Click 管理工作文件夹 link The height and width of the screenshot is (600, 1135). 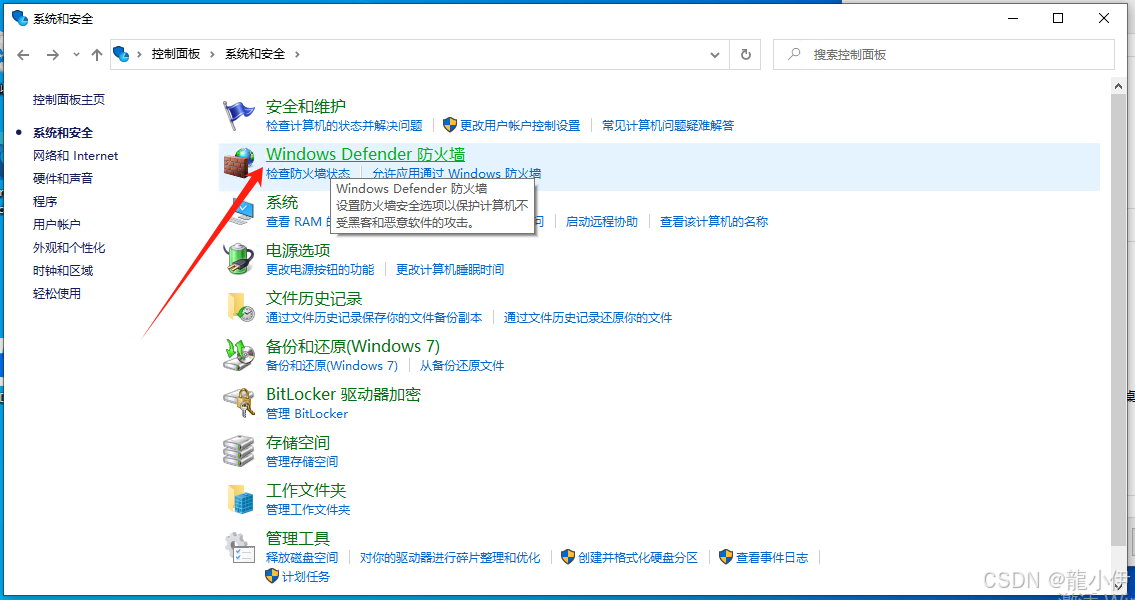pos(308,510)
